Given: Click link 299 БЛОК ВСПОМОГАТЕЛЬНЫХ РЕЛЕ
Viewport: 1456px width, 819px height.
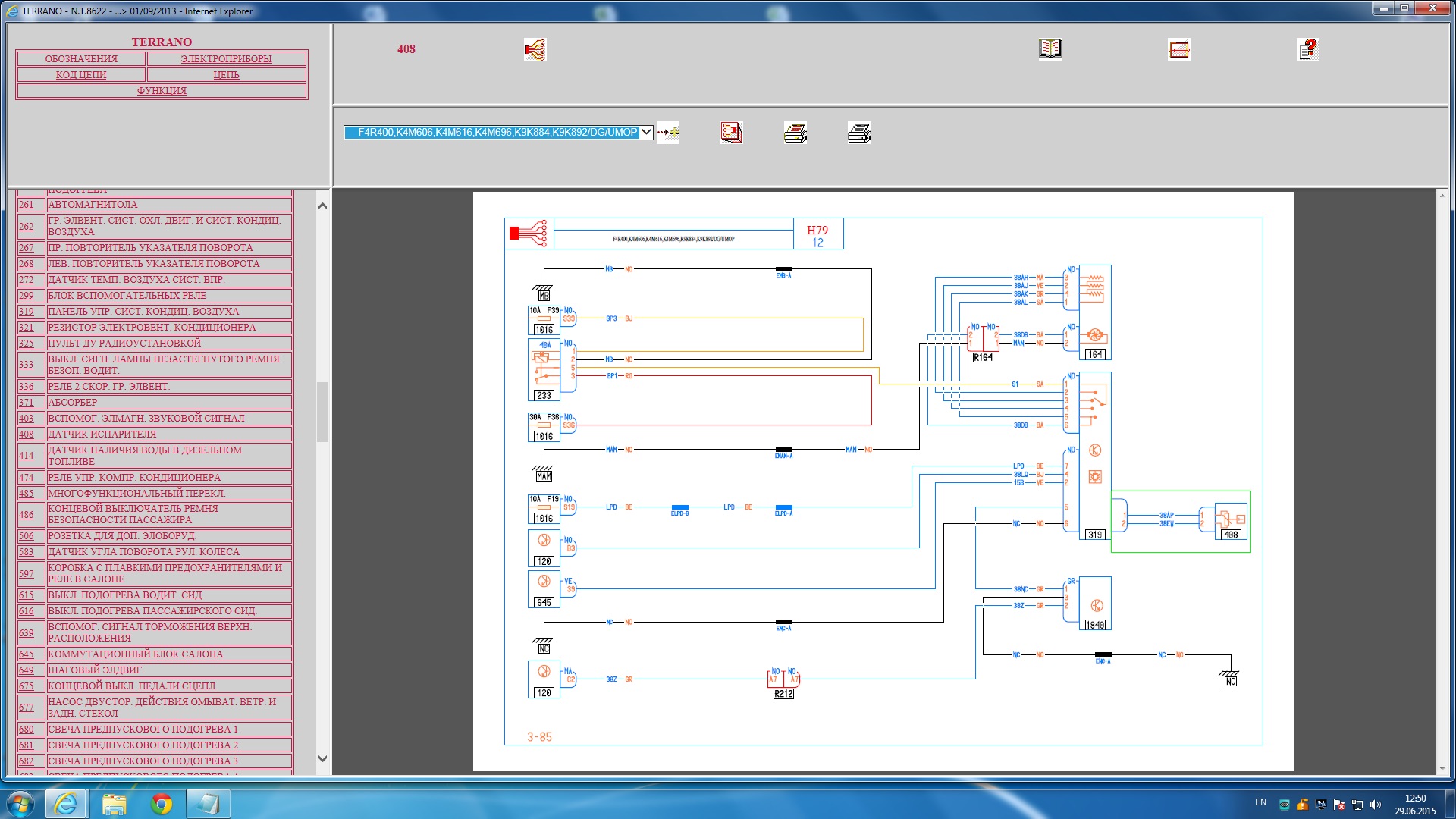Looking at the screenshot, I should [27, 296].
